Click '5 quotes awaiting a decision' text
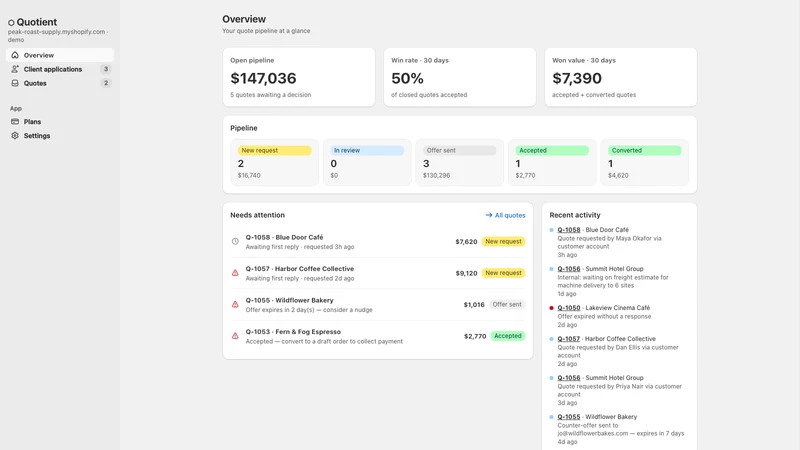Viewport: 800px width, 450px height. (270, 95)
